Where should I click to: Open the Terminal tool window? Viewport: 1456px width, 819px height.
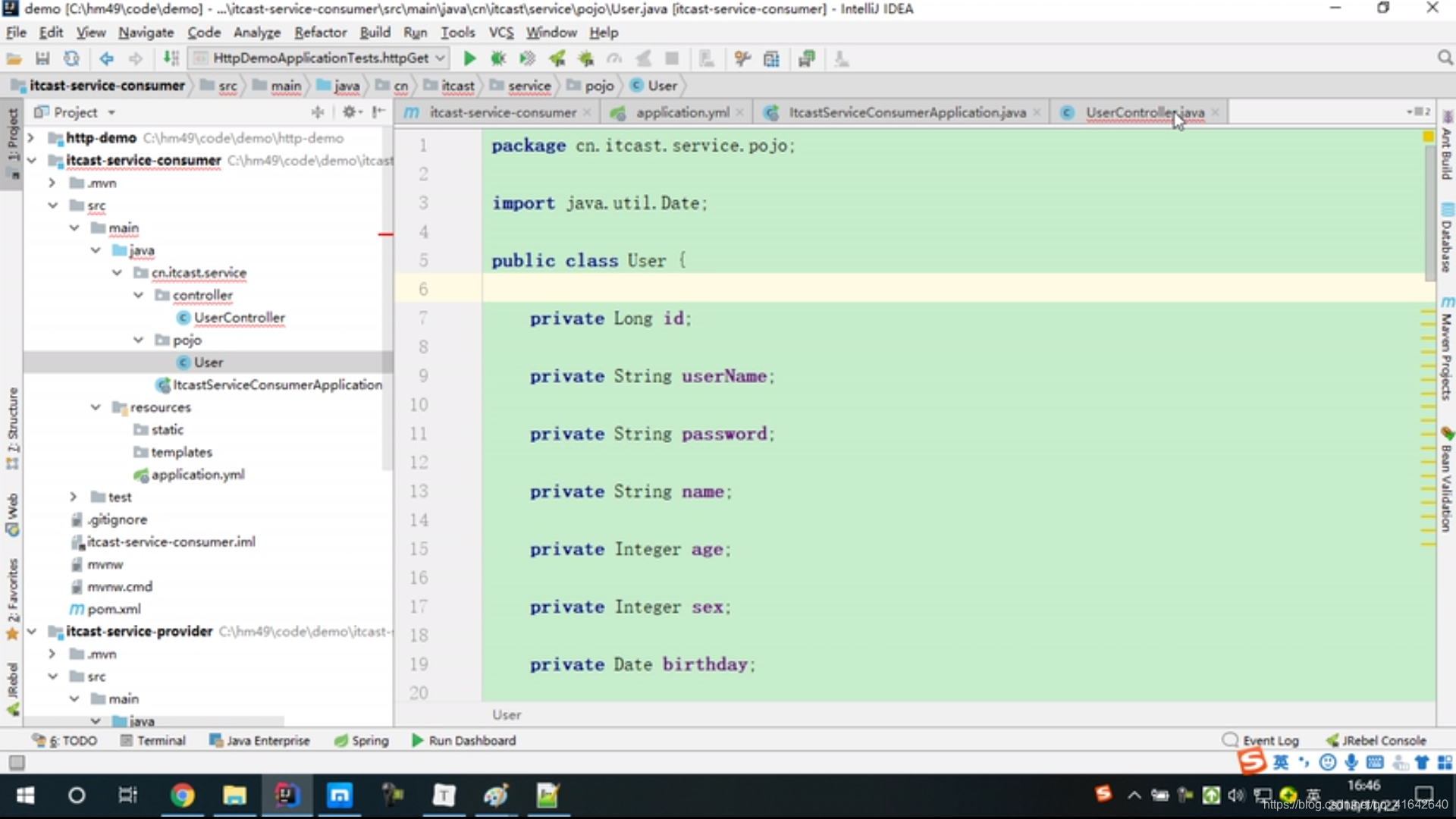pyautogui.click(x=152, y=740)
